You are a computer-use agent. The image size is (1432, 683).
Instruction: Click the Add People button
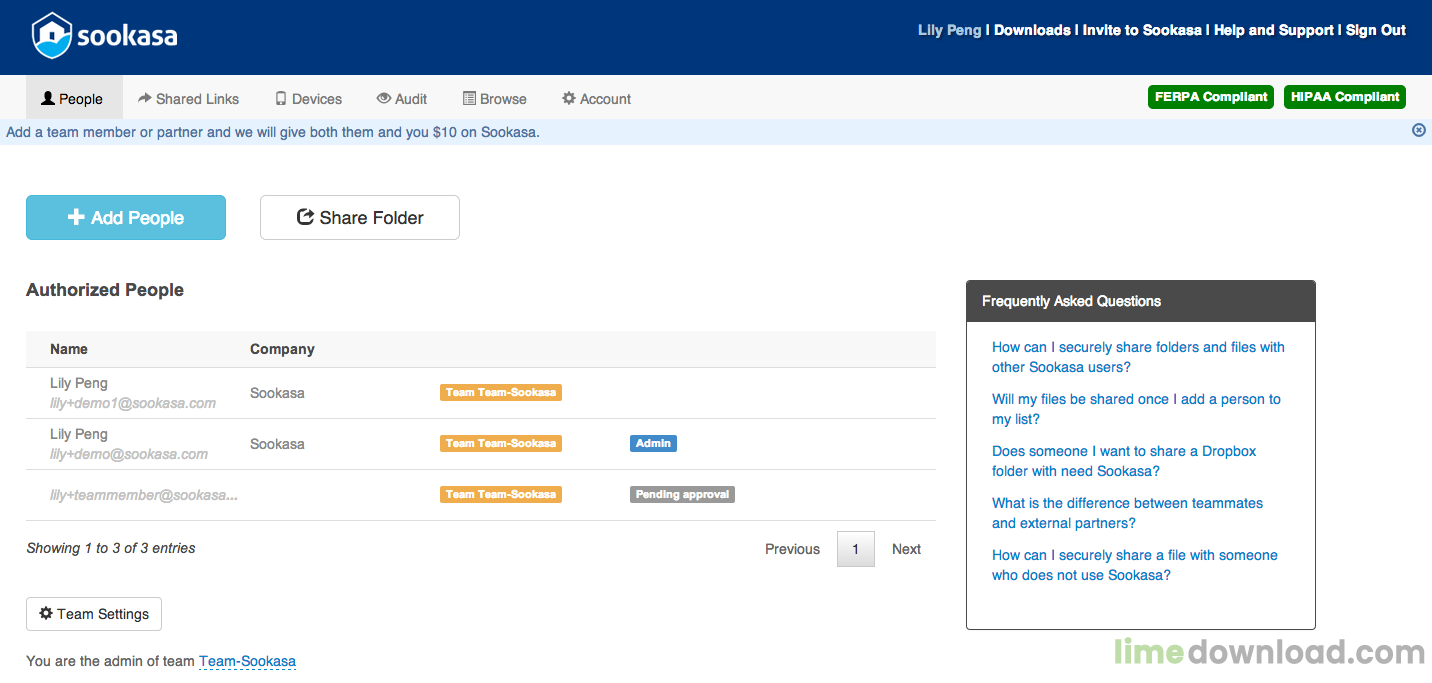tap(126, 218)
